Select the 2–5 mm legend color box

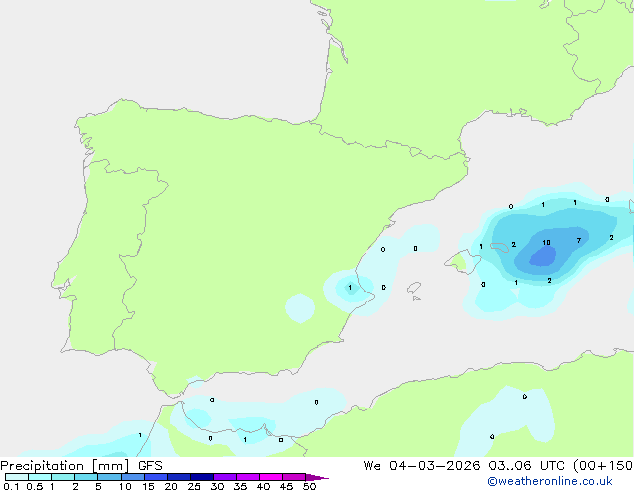(x=86, y=477)
